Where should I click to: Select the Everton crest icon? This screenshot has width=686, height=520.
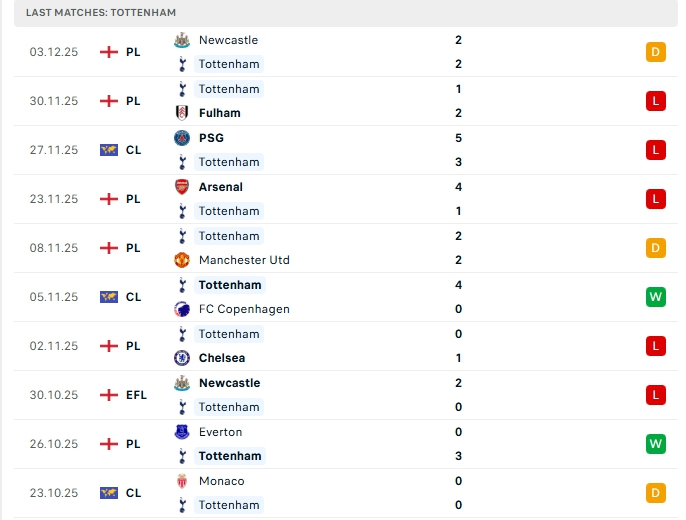[182, 432]
